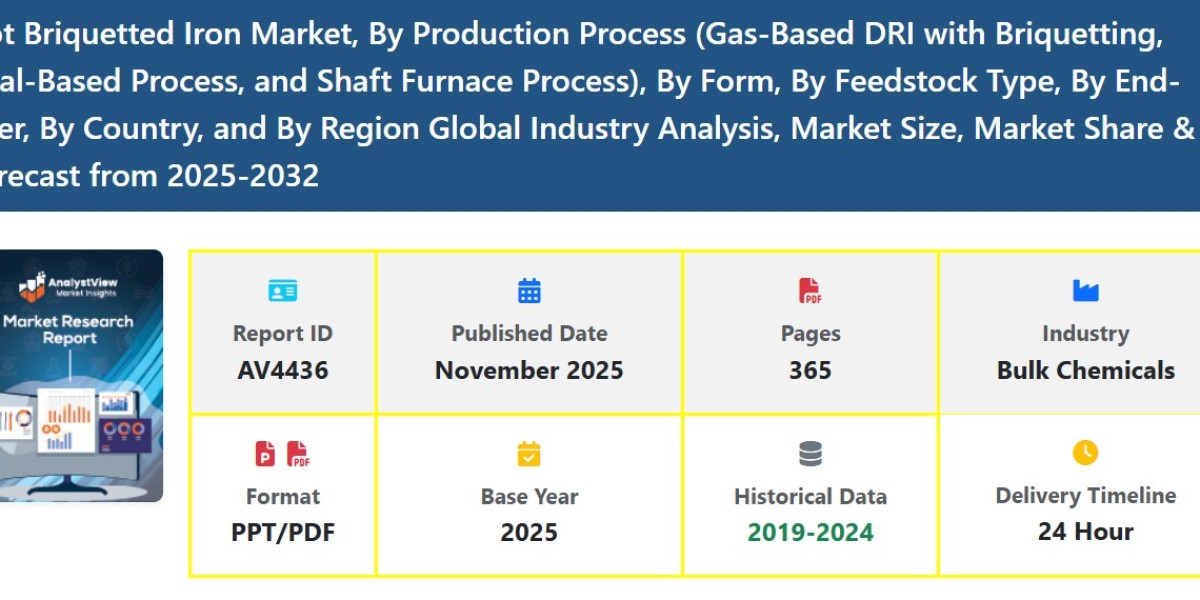This screenshot has height=600, width=1200.
Task: Select the Bulk Chemicals industry label
Action: pyautogui.click(x=1086, y=369)
